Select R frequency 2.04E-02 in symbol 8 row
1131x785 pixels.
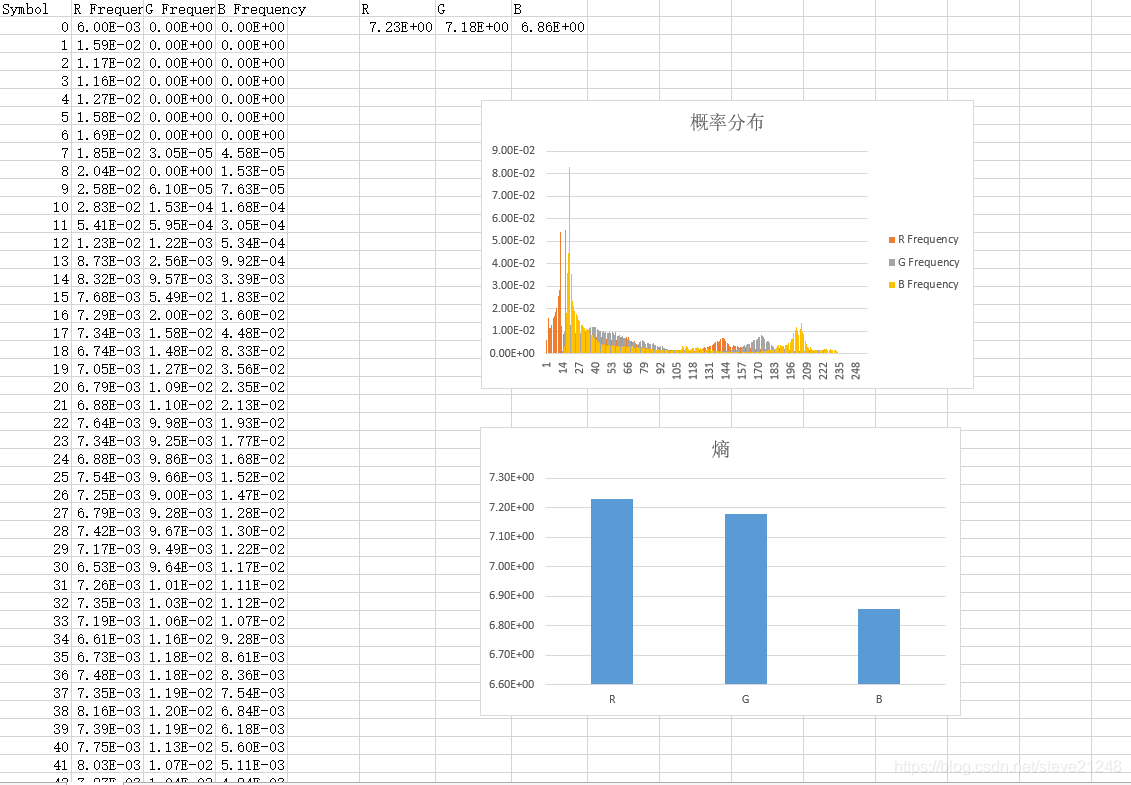(107, 171)
